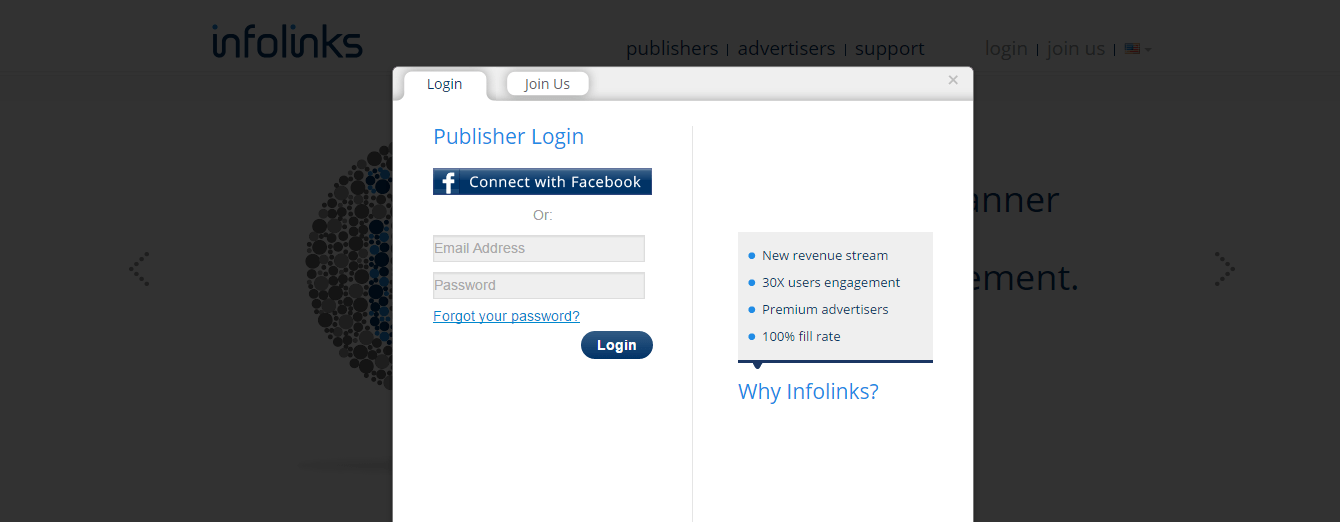Viewport: 1340px width, 522px height.
Task: Go to next slide arrow
Action: coord(1224,269)
